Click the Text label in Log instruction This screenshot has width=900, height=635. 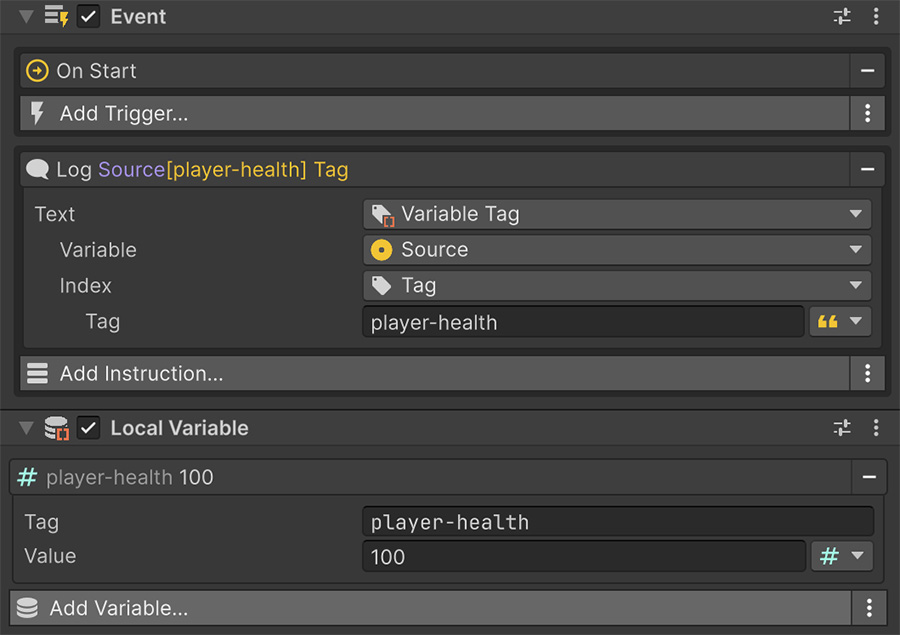coord(55,214)
